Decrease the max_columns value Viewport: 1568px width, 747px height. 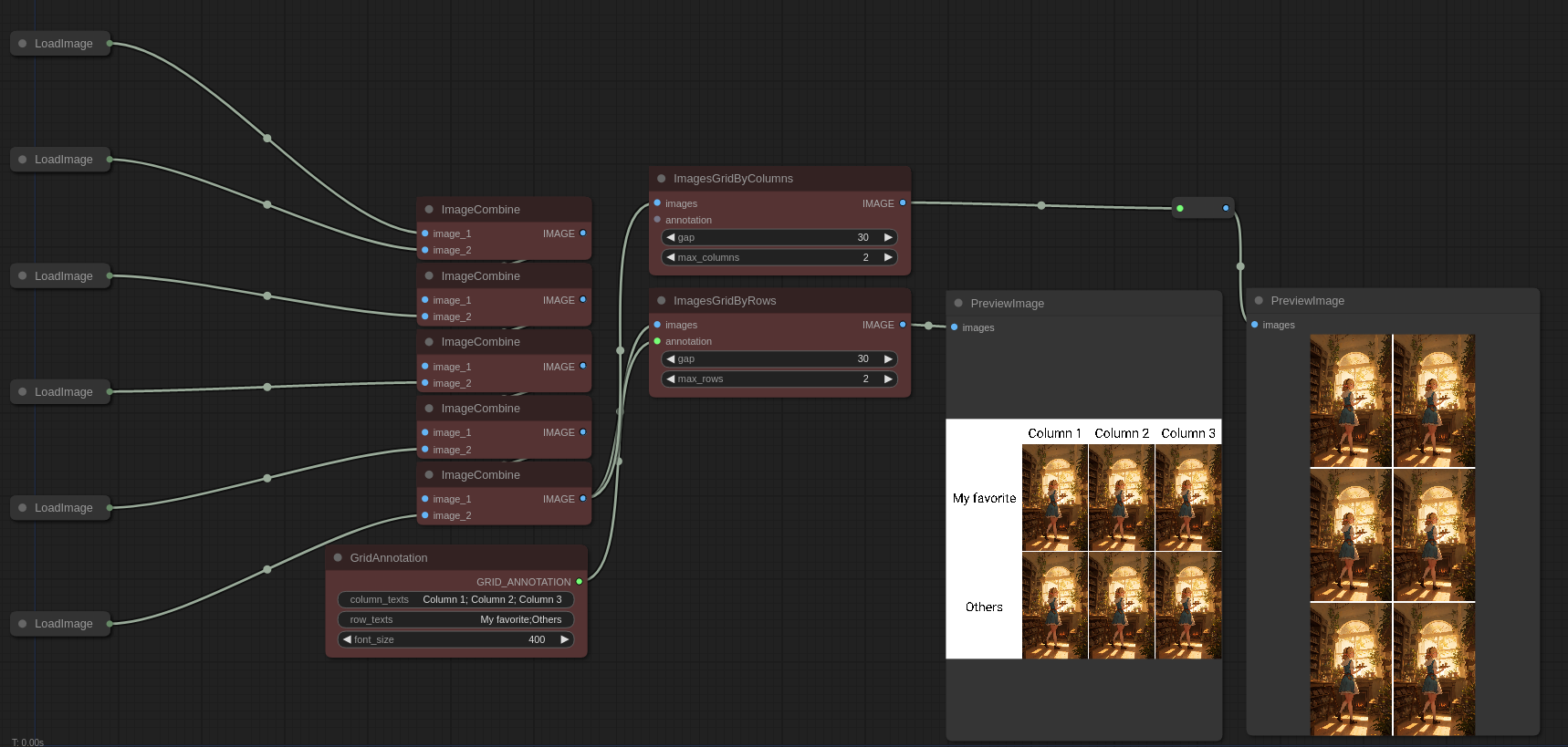[x=671, y=257]
